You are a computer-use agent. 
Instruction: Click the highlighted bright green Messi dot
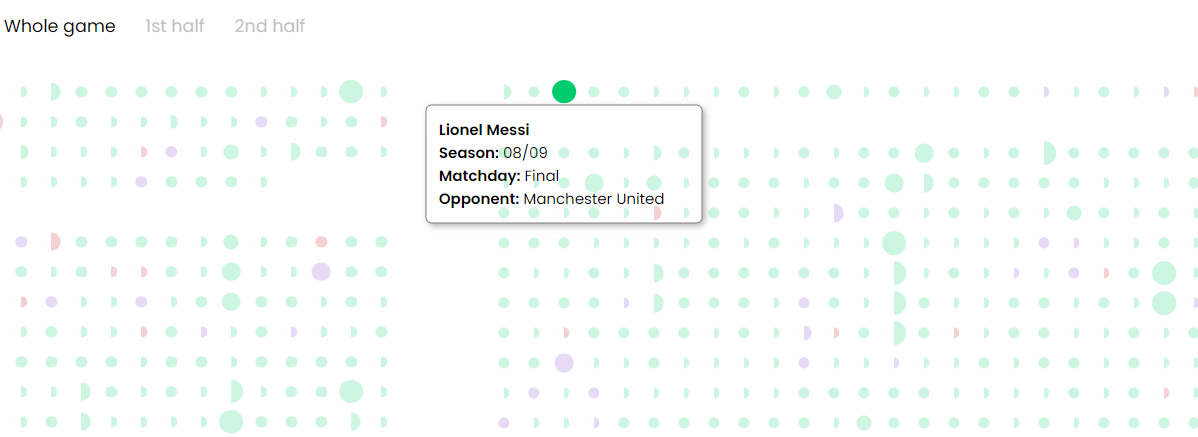pos(564,92)
